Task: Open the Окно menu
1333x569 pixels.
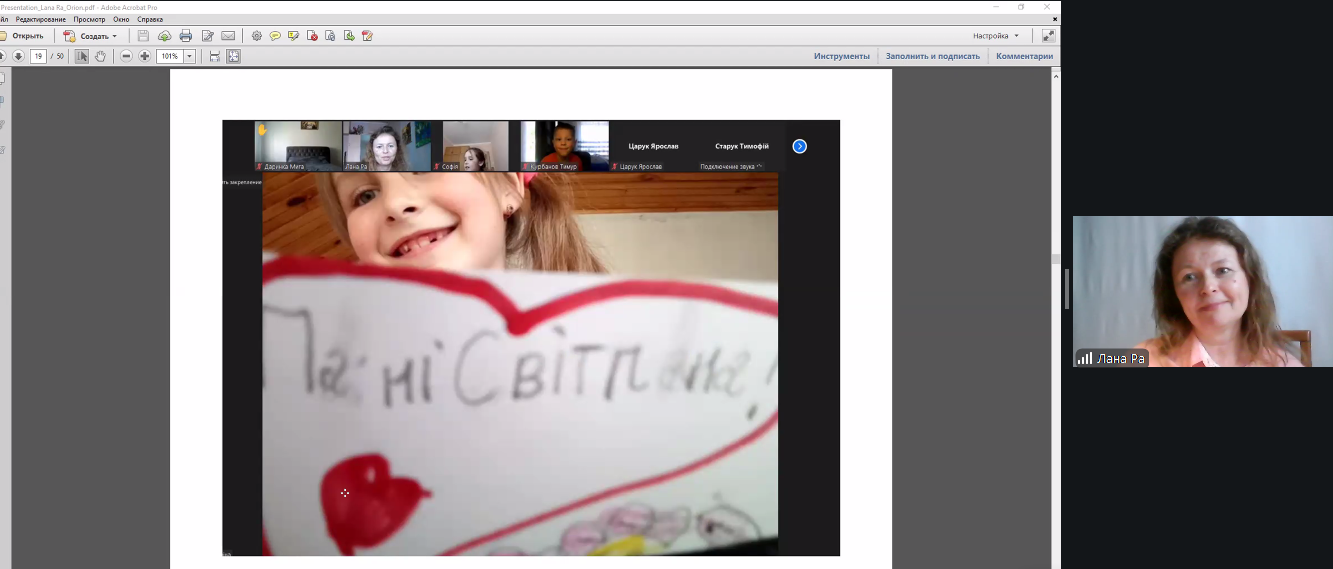Action: pyautogui.click(x=121, y=19)
